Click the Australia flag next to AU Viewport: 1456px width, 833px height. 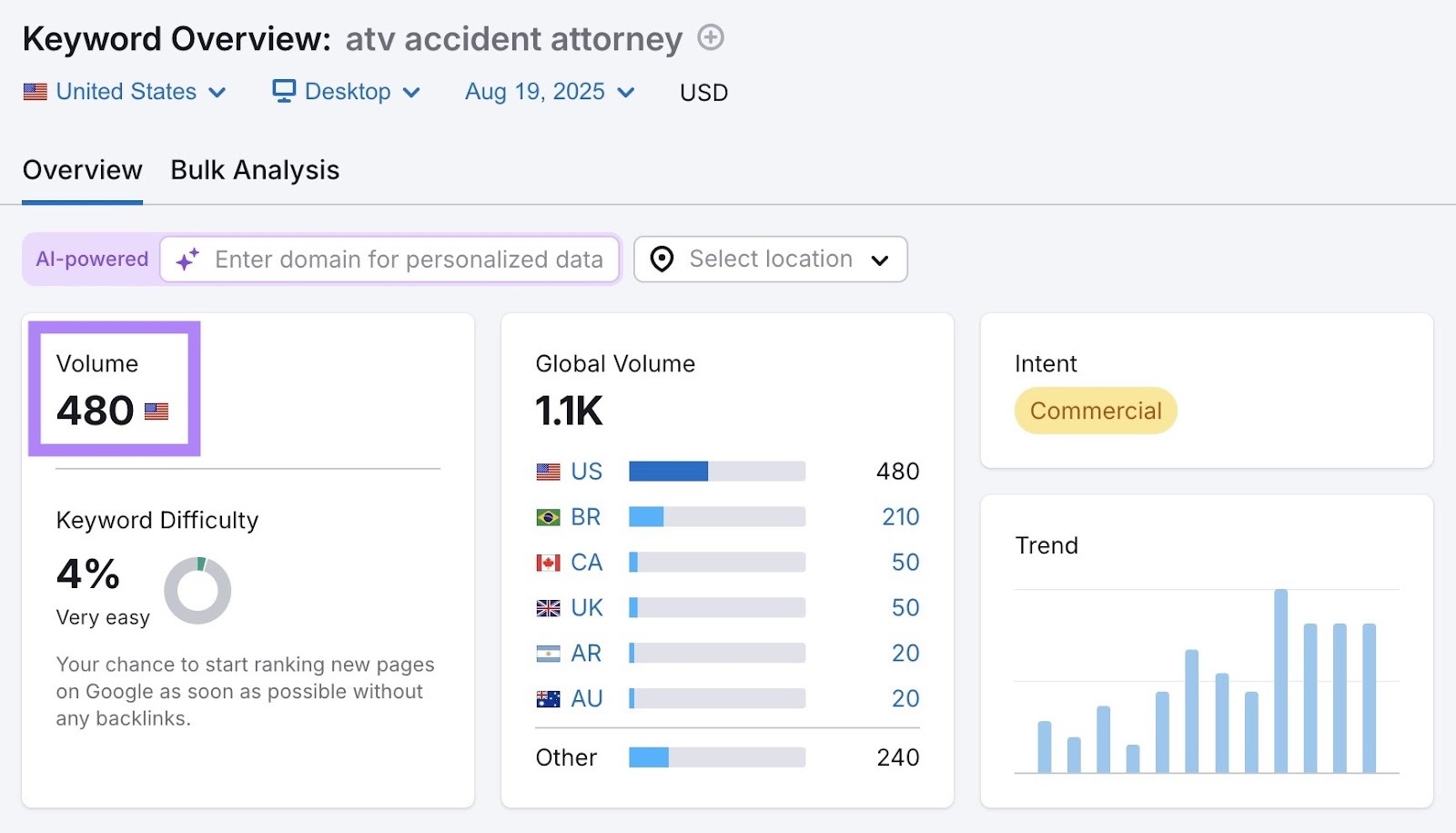547,698
